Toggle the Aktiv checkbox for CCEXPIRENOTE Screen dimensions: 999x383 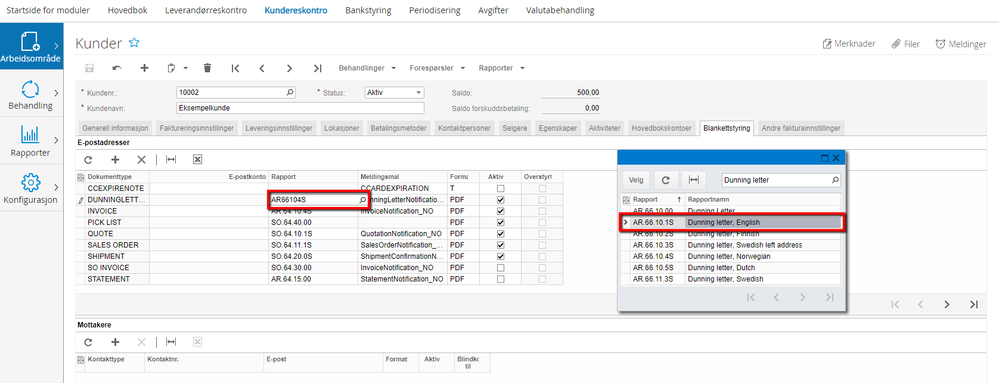point(500,189)
